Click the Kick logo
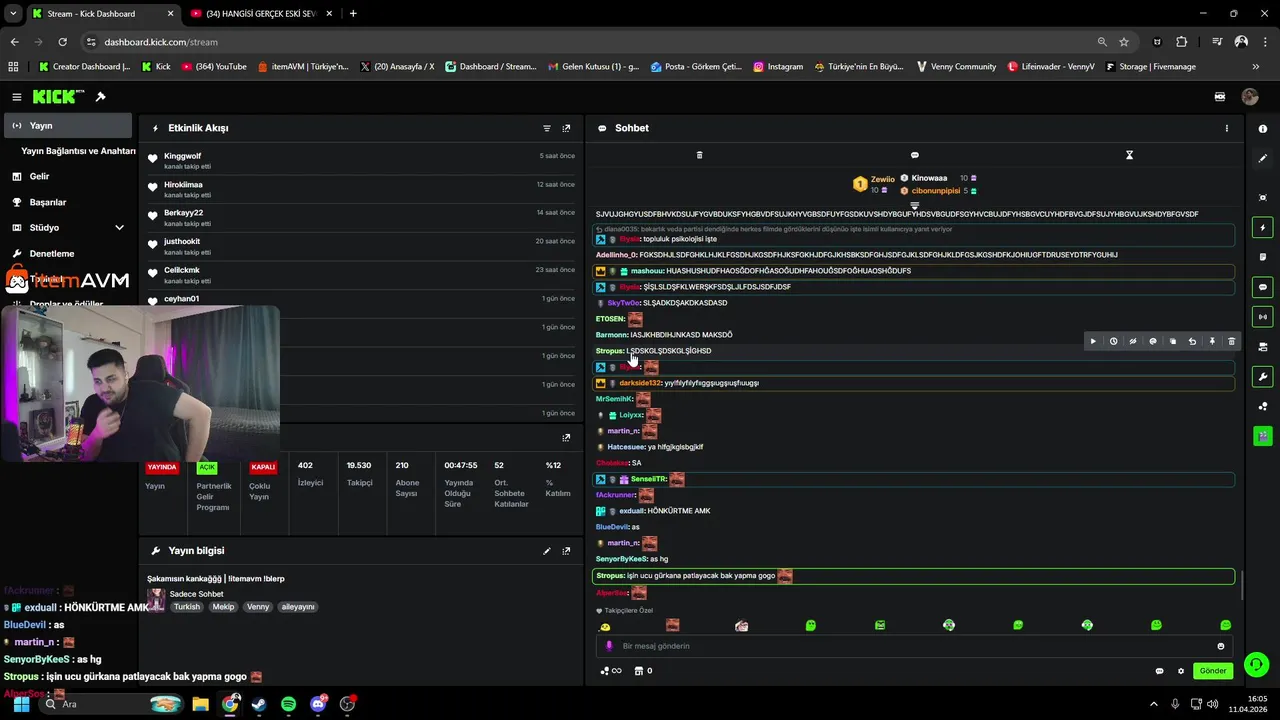 pyautogui.click(x=58, y=97)
